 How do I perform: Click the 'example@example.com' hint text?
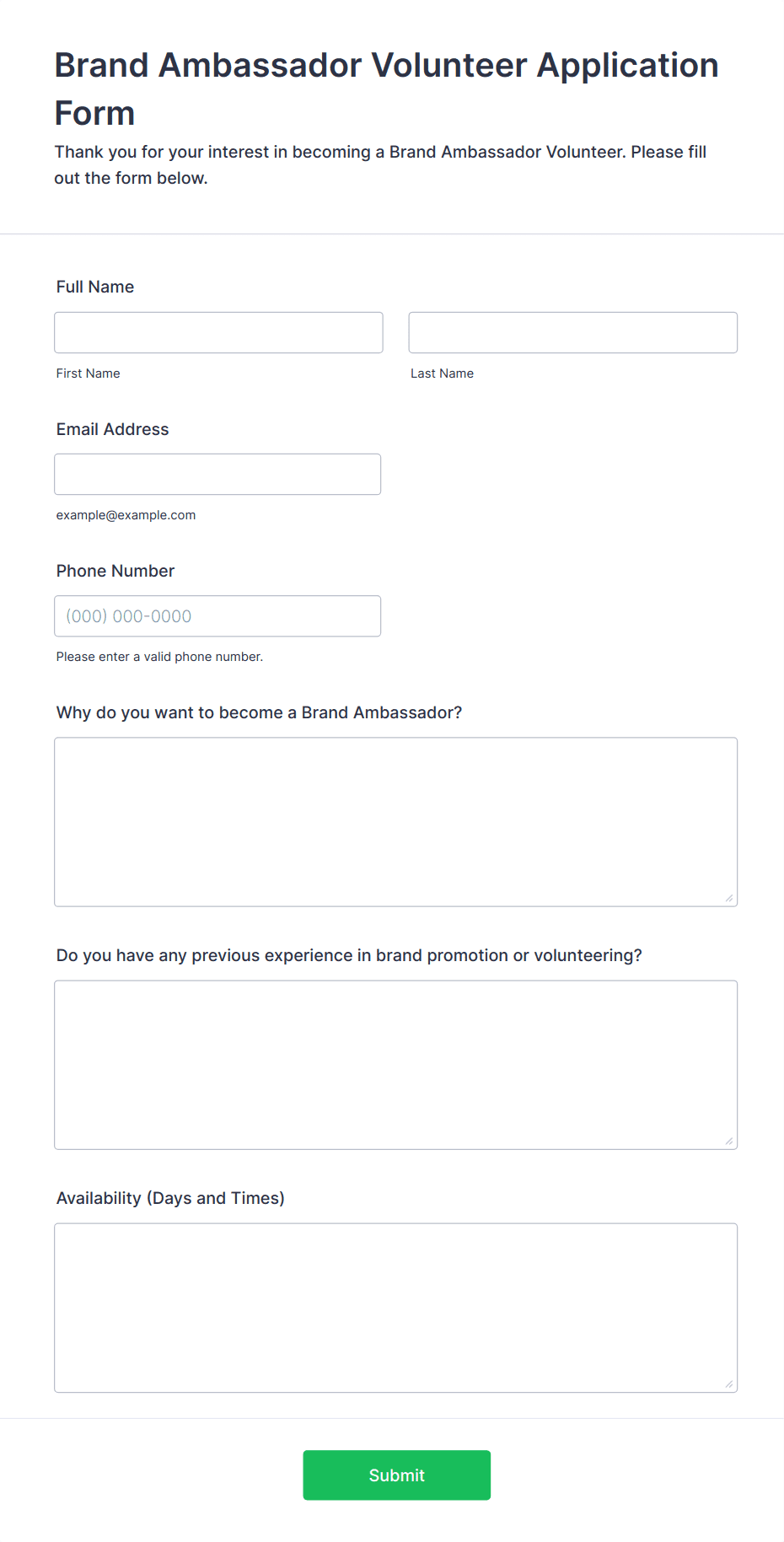pos(126,515)
